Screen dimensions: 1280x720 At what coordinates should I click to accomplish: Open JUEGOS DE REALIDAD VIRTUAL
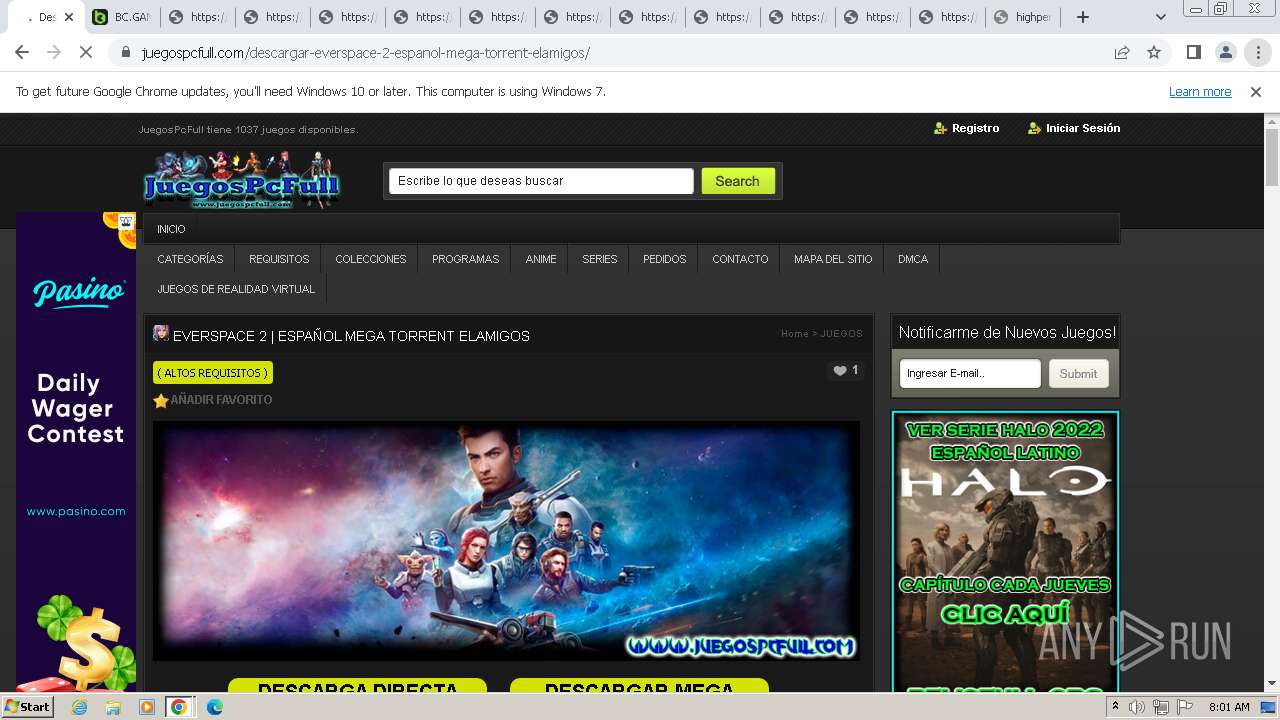[236, 289]
